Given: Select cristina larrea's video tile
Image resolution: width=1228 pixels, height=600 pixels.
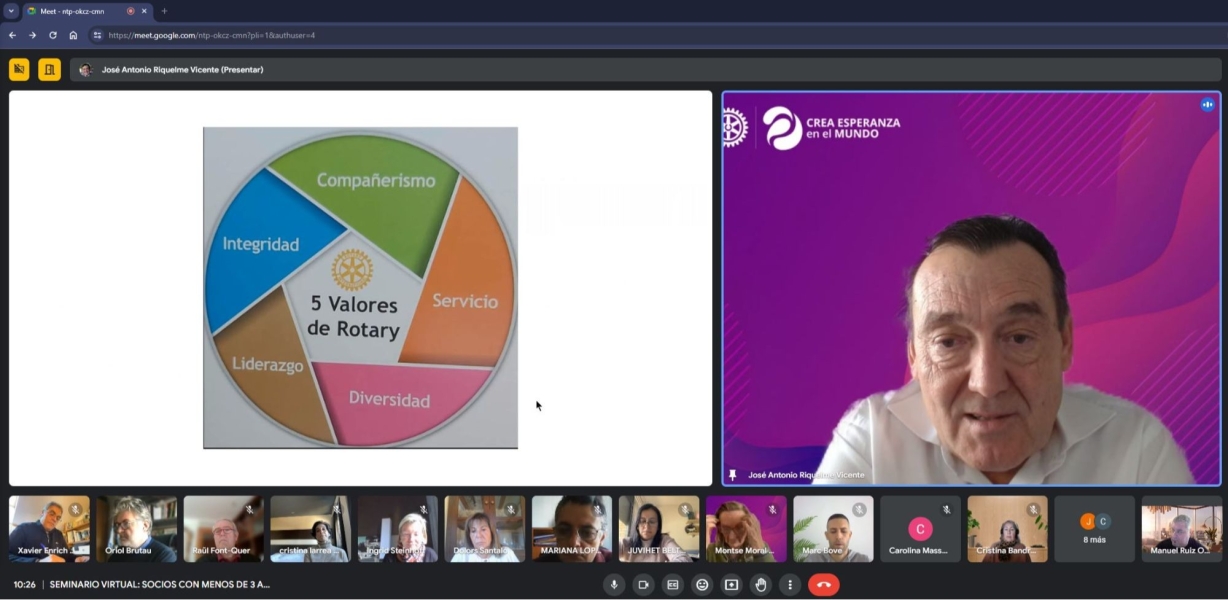Looking at the screenshot, I should 310,529.
